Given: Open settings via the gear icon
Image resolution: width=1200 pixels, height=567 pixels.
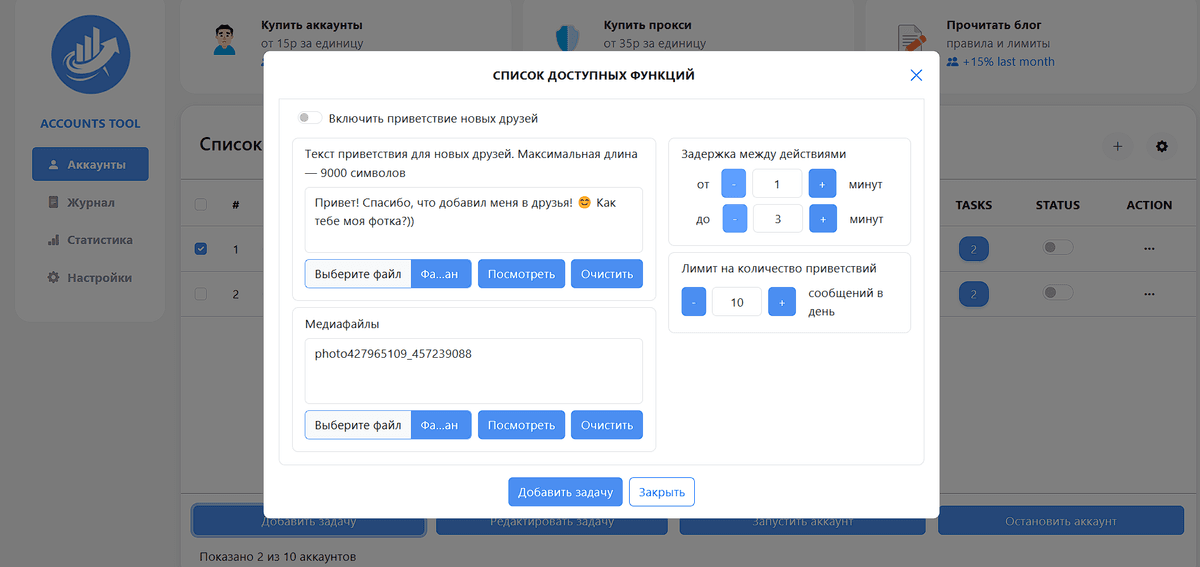Looking at the screenshot, I should 1161,147.
